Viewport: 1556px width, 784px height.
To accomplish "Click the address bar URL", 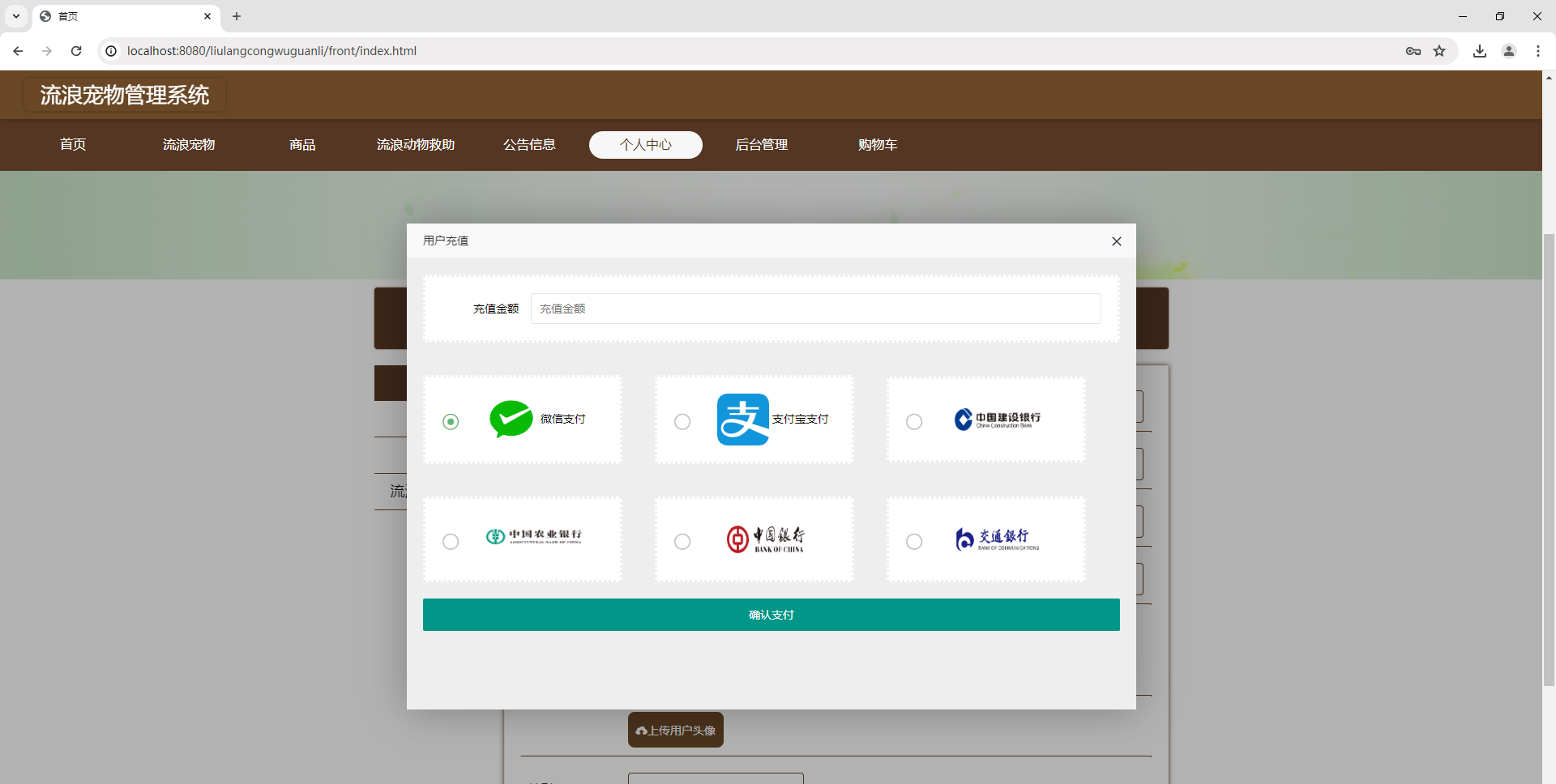I will click(x=271, y=51).
